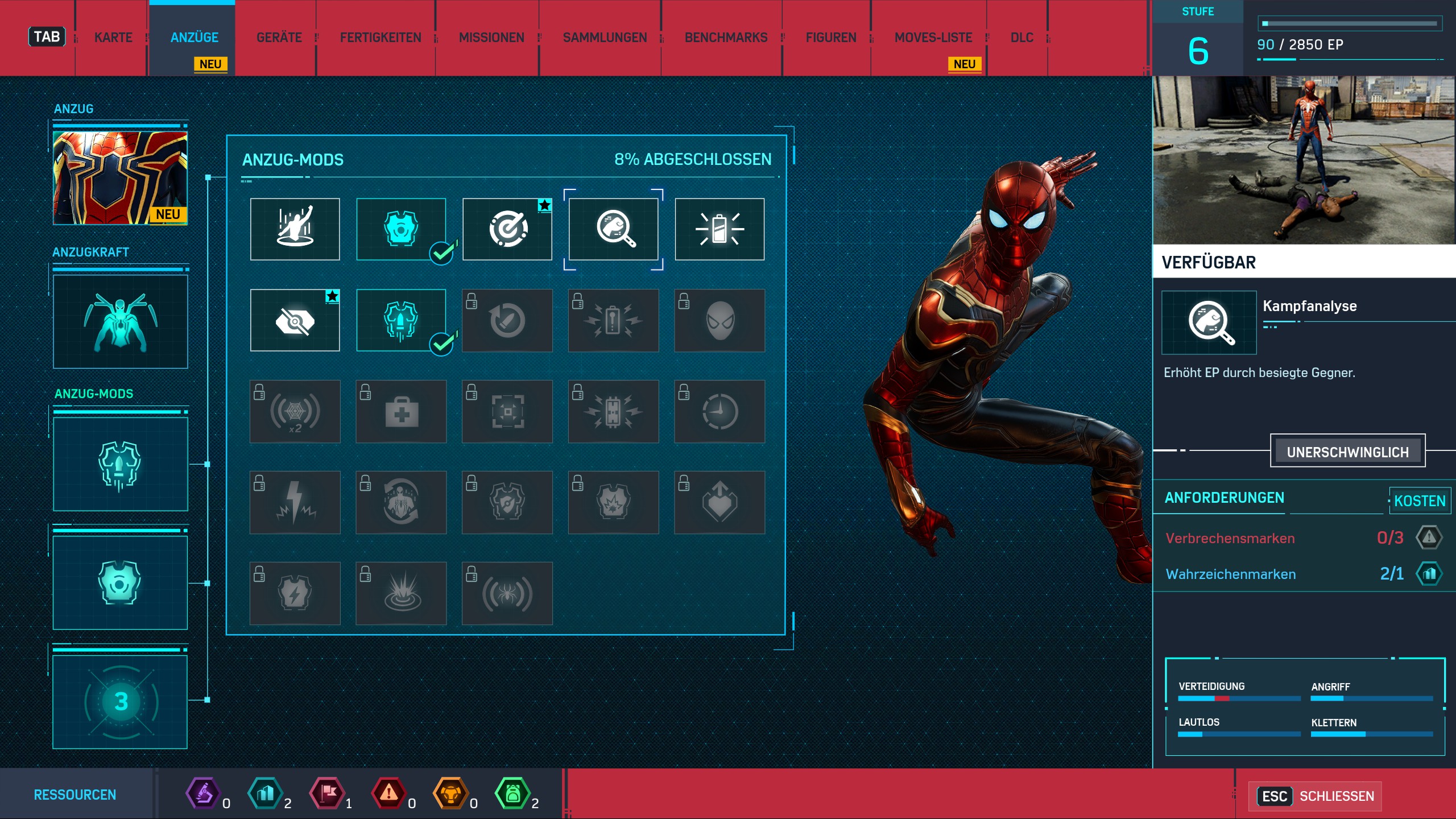Select the equipped chest armor mod
Image resolution: width=1456 pixels, height=819 pixels.
[x=401, y=229]
